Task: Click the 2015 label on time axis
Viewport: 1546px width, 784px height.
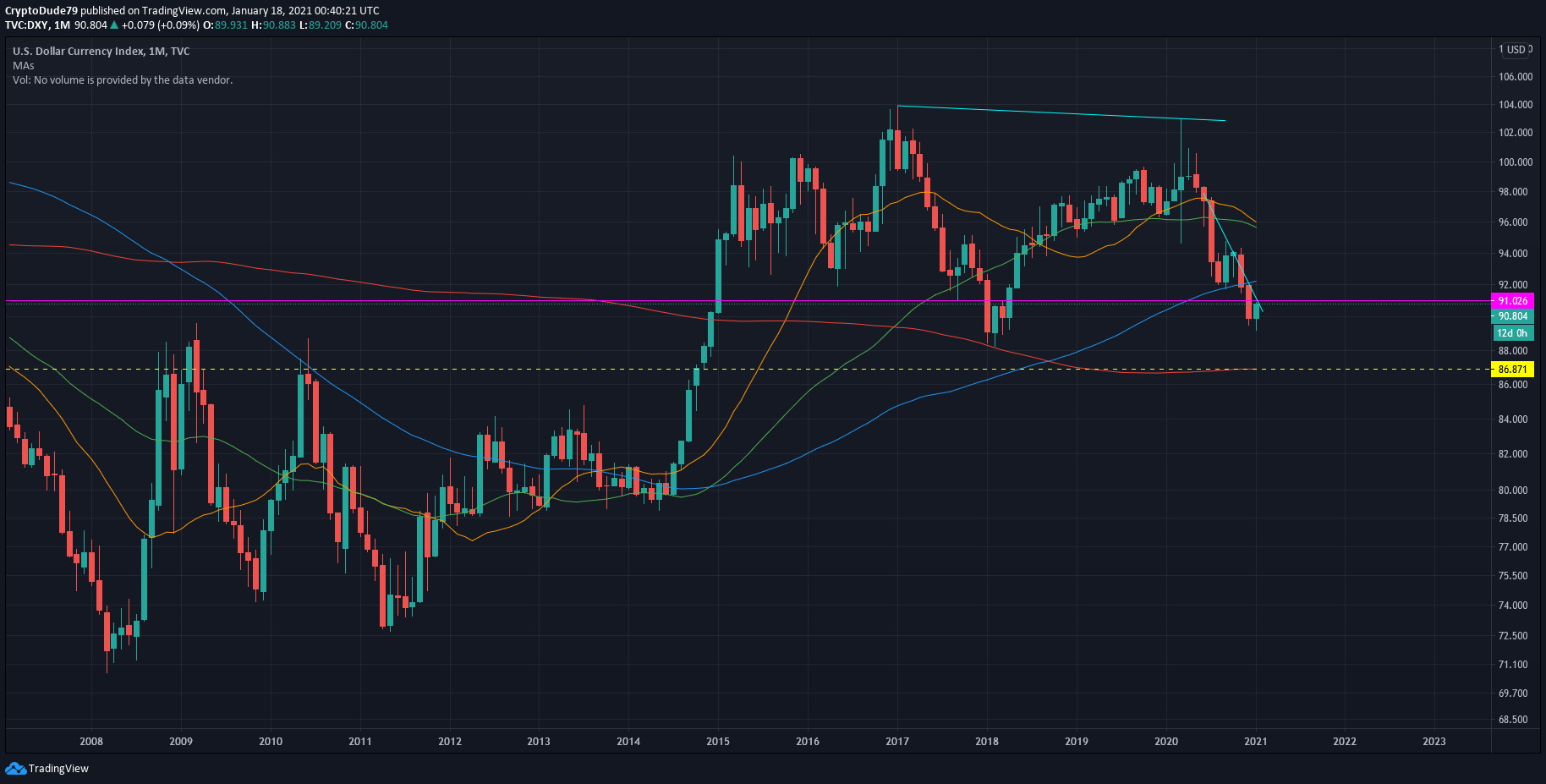Action: pos(718,742)
